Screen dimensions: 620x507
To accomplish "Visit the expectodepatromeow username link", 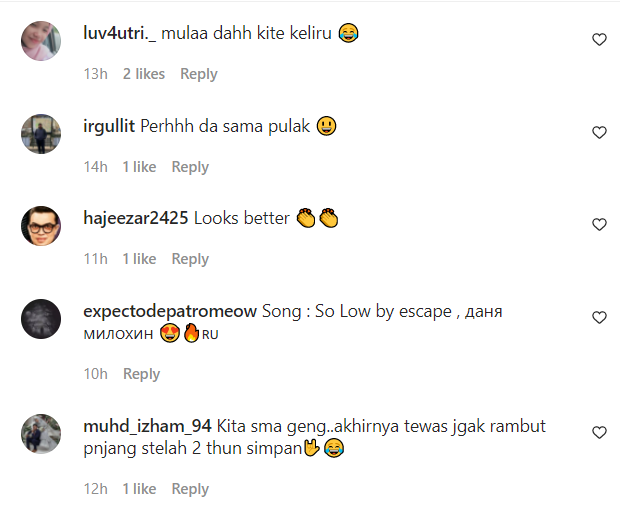I will [x=170, y=311].
